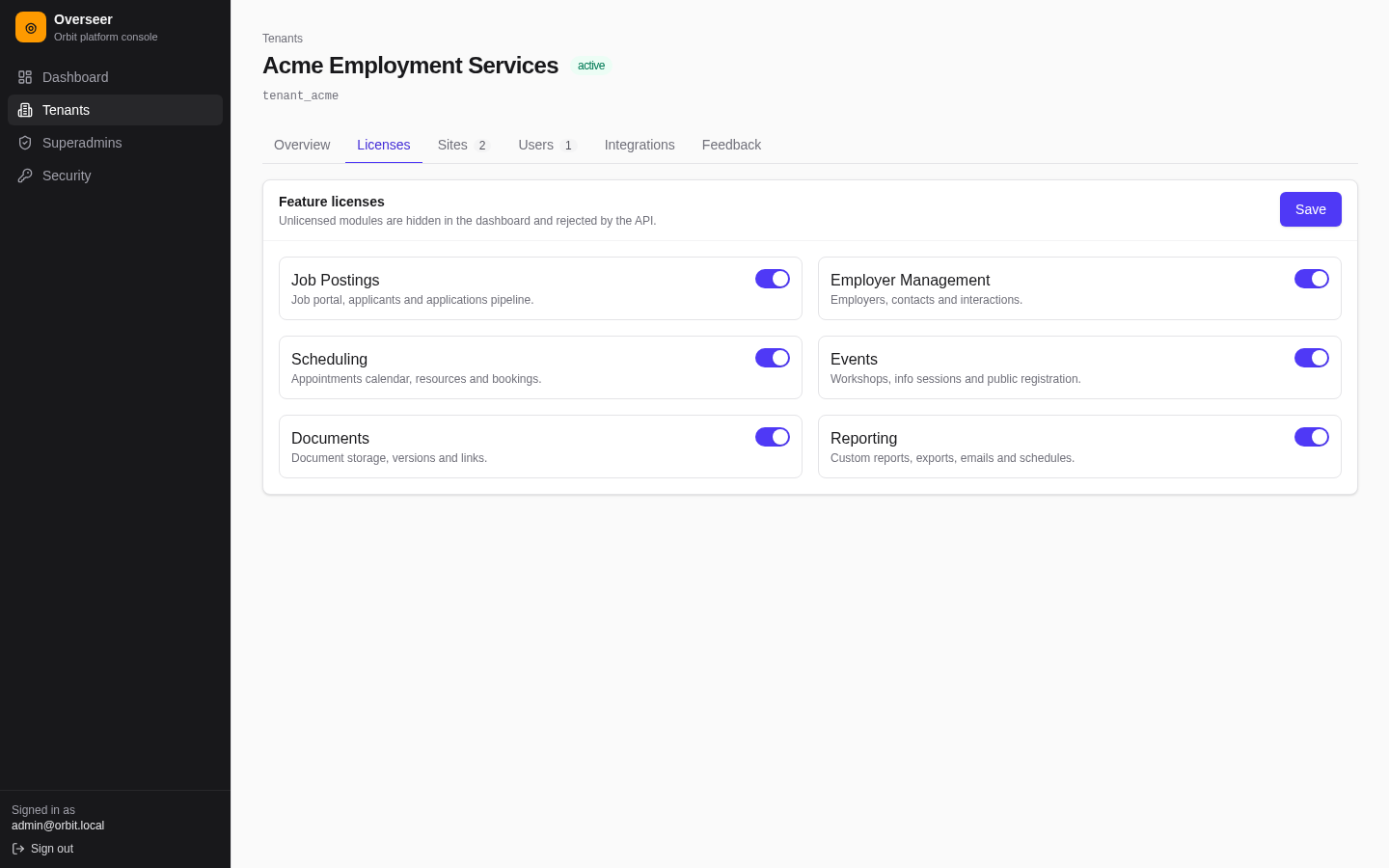Click the Superadmins shield icon

click(25, 143)
